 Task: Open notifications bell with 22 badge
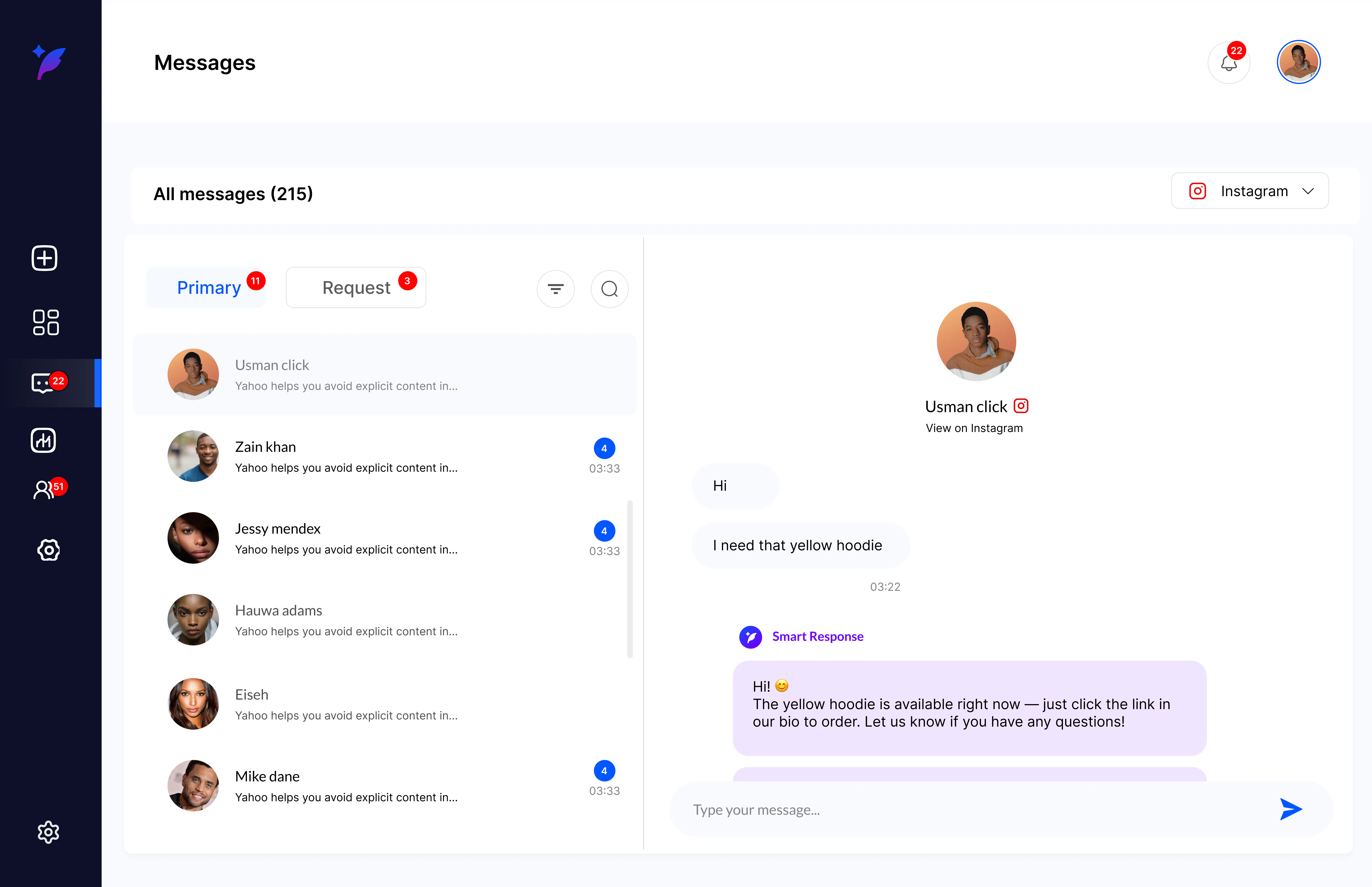pos(1229,63)
